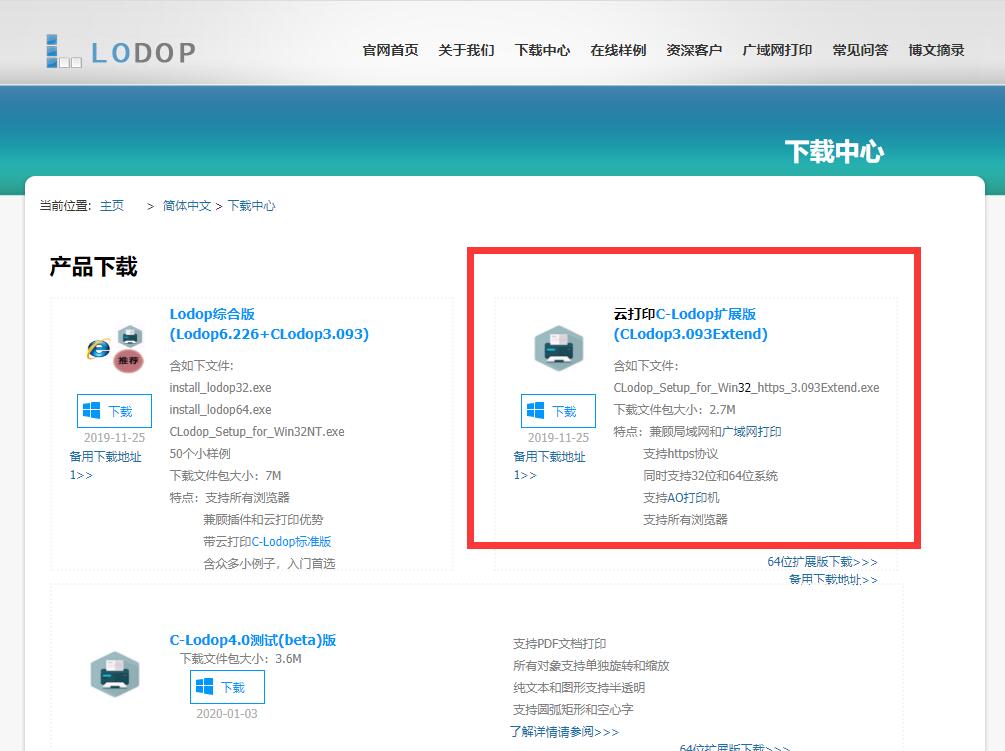The width and height of the screenshot is (1005, 751).
Task: Click the Windows logo in the beta download button
Action: click(x=204, y=687)
